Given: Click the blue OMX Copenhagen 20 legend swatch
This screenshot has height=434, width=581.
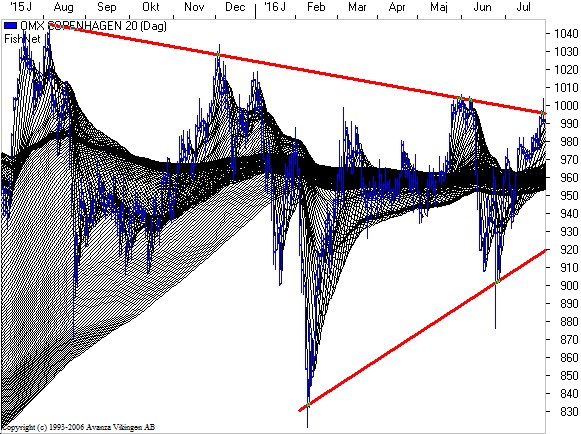Looking at the screenshot, I should coord(10,26).
